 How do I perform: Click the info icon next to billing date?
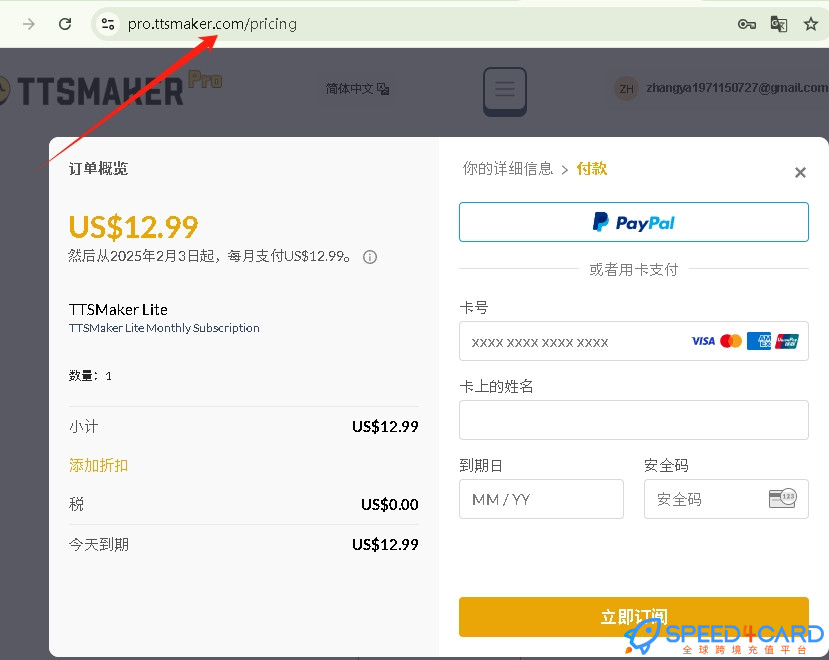[370, 258]
